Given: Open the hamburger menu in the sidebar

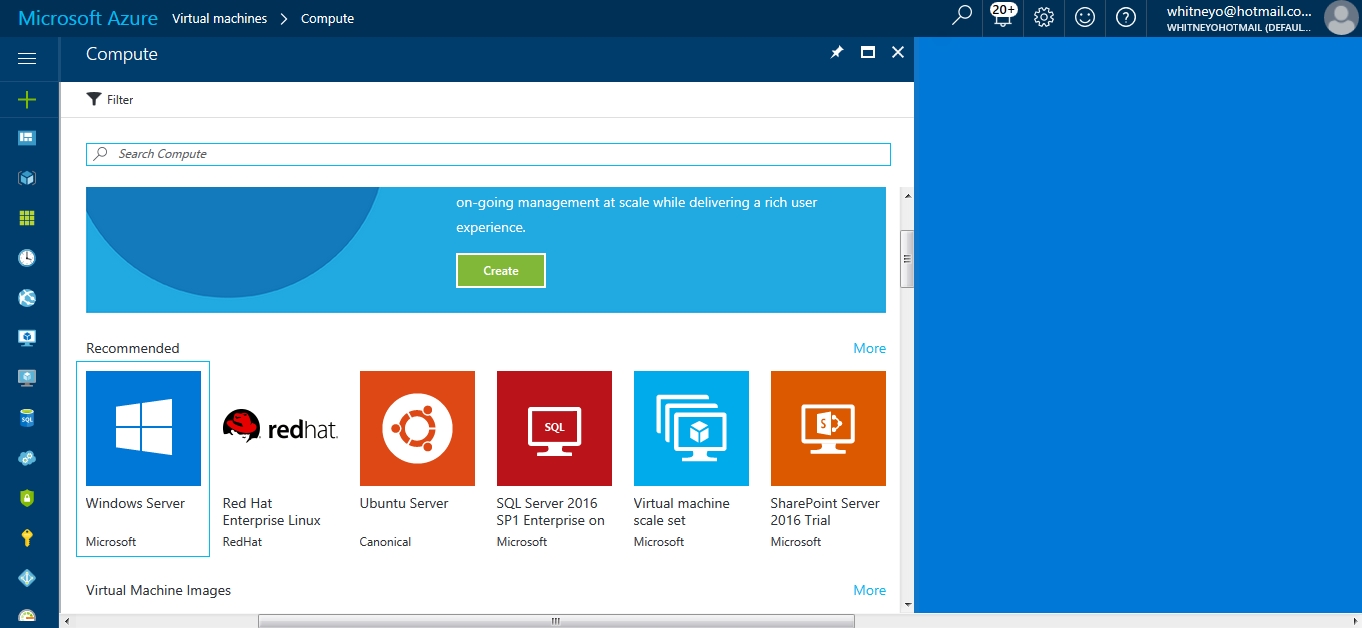Looking at the screenshot, I should click(27, 59).
